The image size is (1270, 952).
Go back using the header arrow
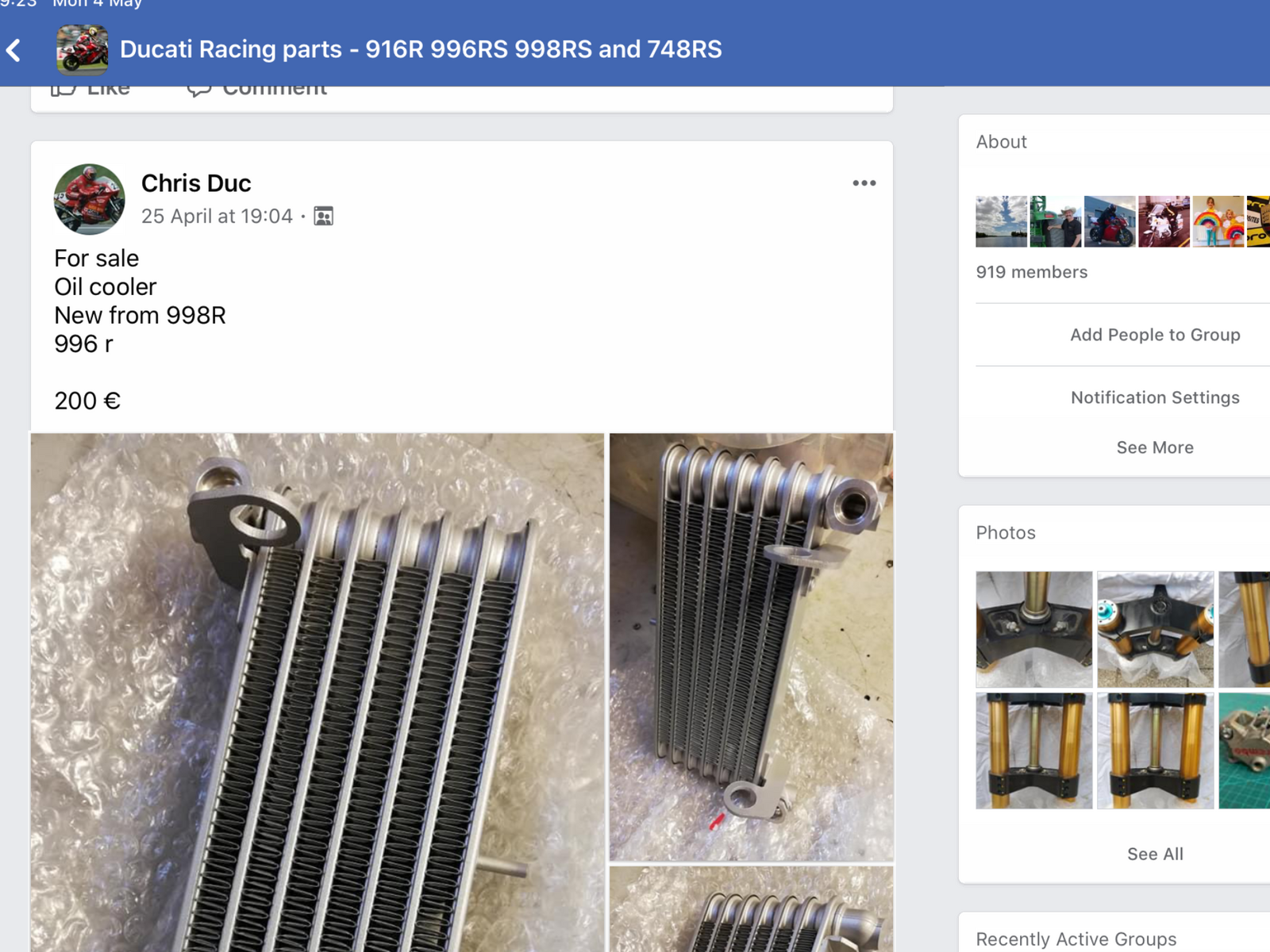(13, 50)
